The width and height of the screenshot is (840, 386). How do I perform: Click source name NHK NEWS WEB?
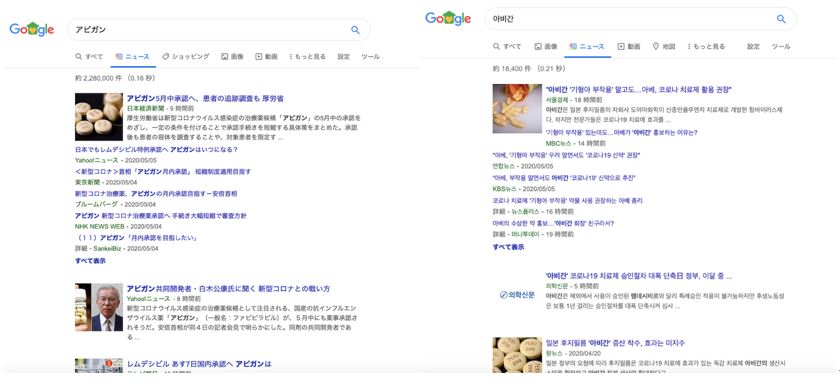(100, 226)
